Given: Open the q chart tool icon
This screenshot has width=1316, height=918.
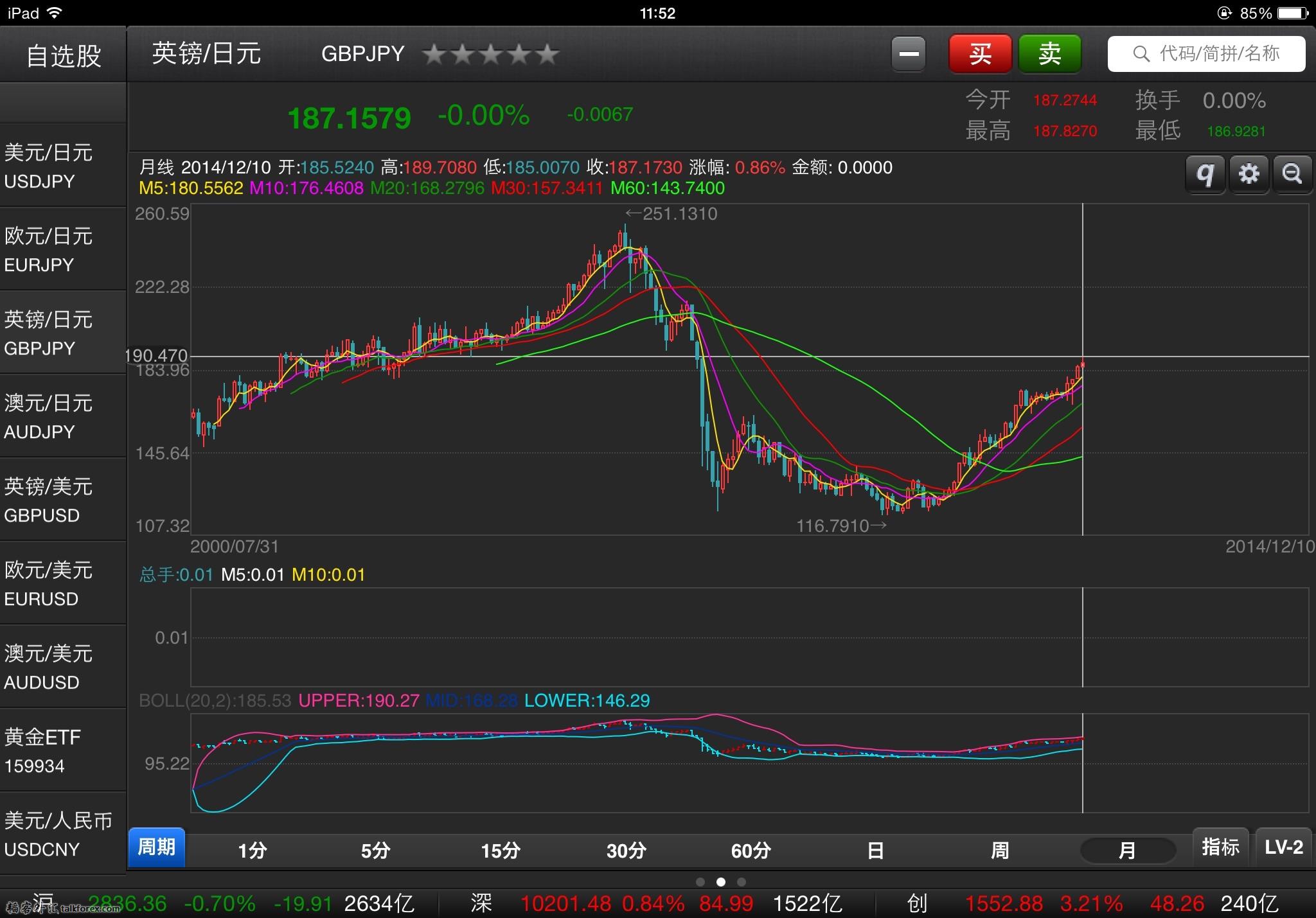Looking at the screenshot, I should point(1205,174).
